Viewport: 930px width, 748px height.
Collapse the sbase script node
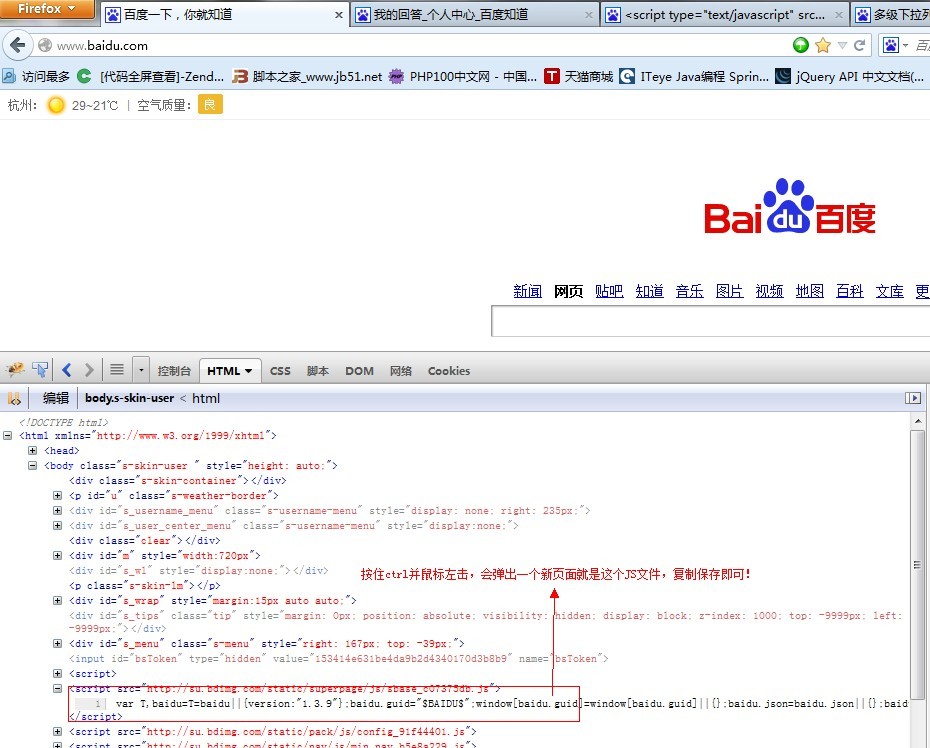pyautogui.click(x=58, y=688)
